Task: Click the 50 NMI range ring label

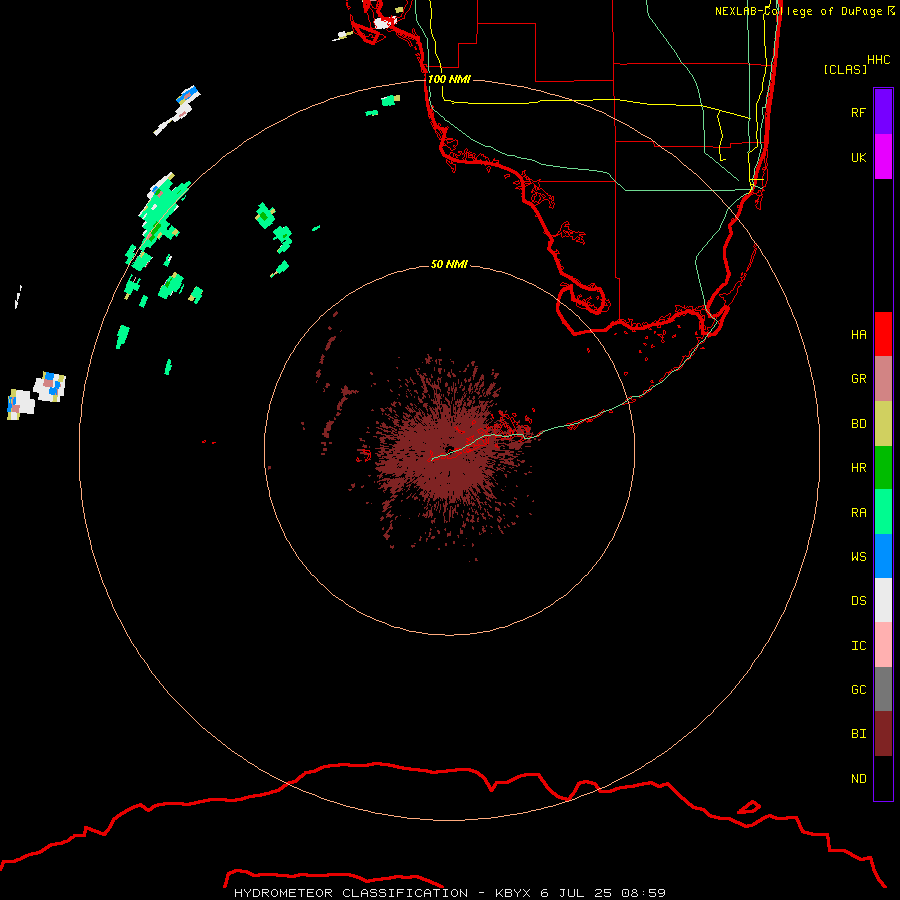Action: 449,264
